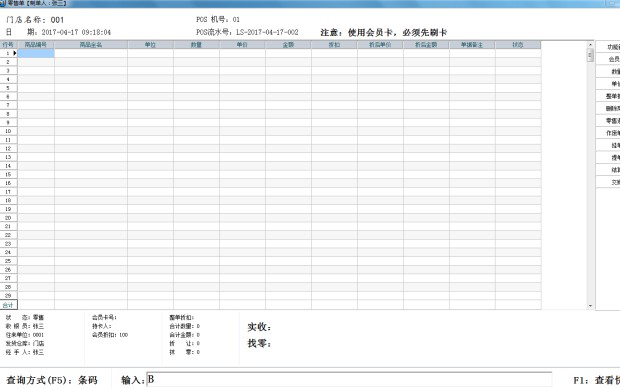Select row number 10 in the grid
This screenshot has width=620, height=388.
8,131
